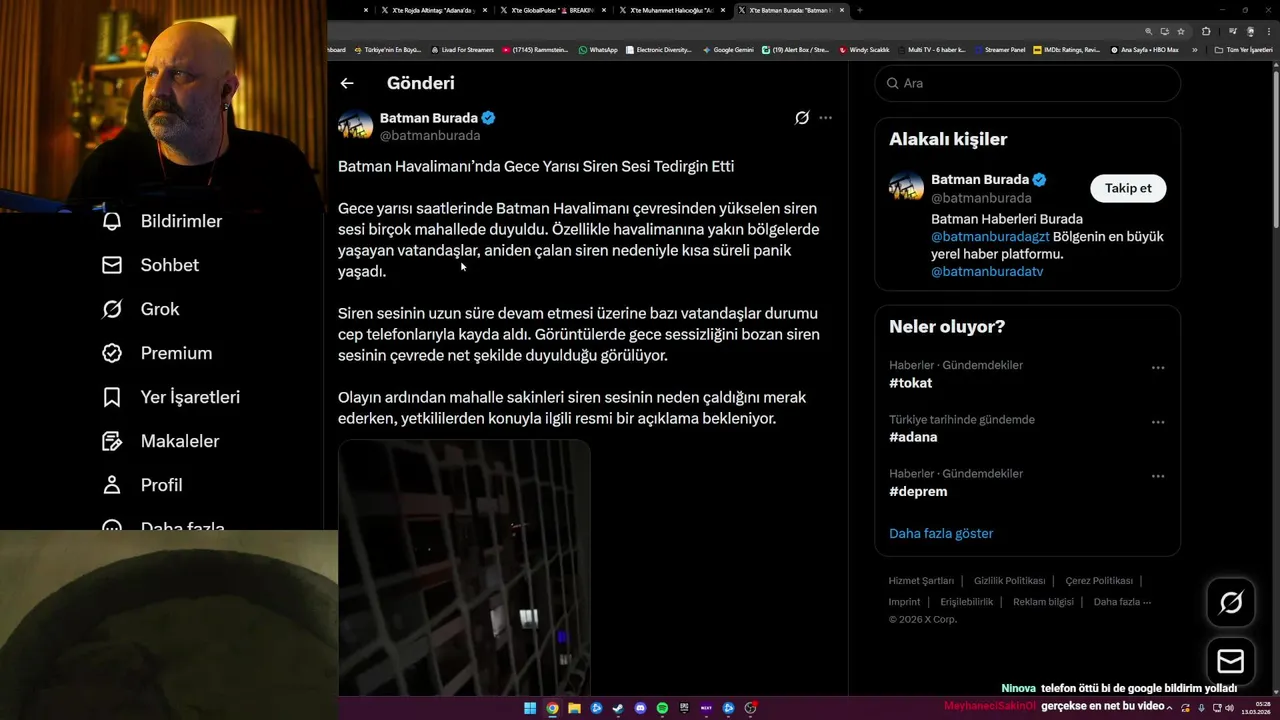Click the Grok icon on the post header
This screenshot has height=720, width=1280.
802,118
